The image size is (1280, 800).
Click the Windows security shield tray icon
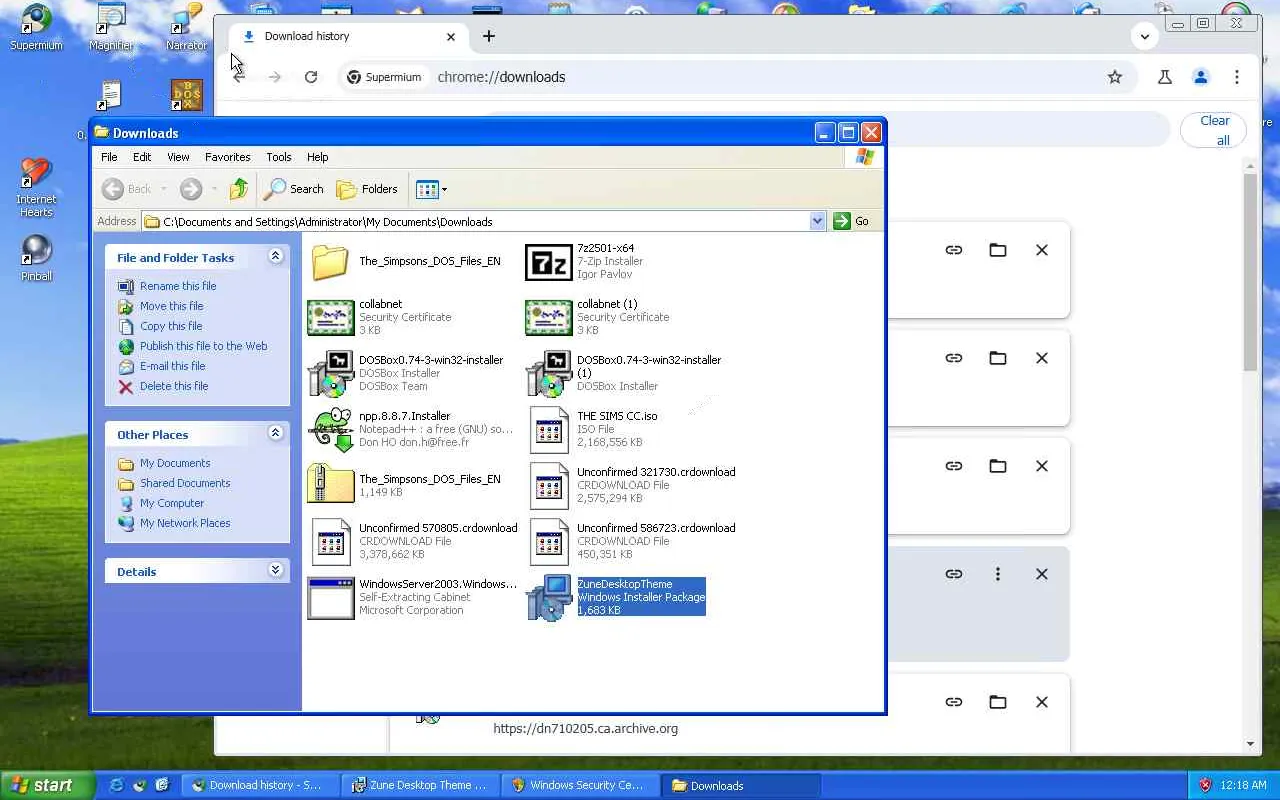point(1205,785)
